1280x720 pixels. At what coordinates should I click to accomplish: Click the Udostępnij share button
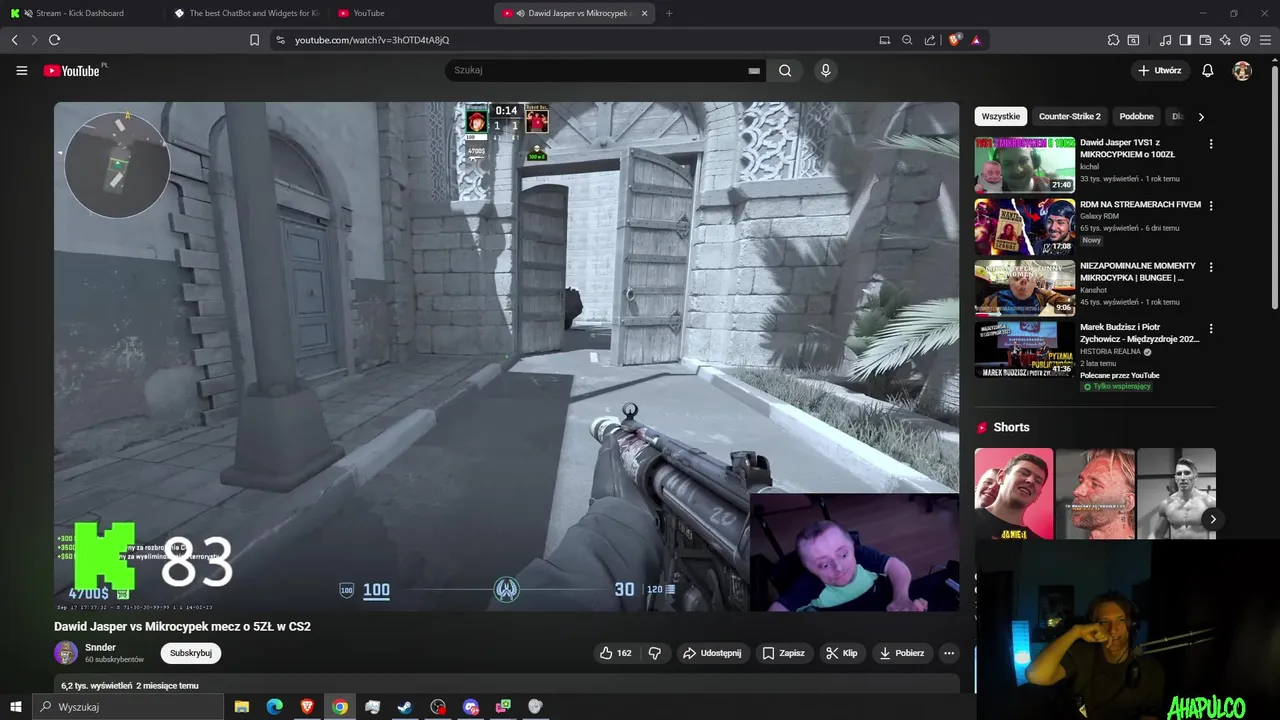tap(712, 653)
